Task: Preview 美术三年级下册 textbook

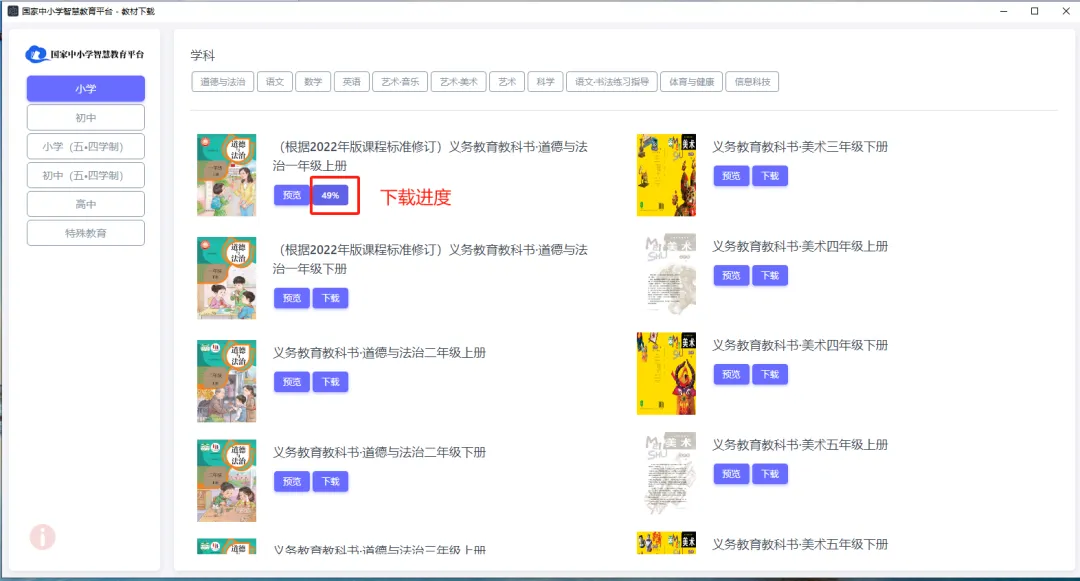Action: point(731,176)
